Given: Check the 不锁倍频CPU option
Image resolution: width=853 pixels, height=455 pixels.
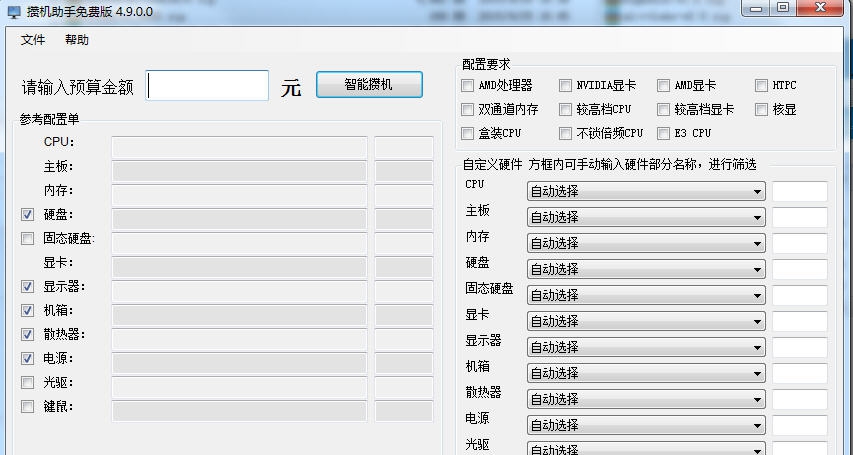Looking at the screenshot, I should point(565,133).
